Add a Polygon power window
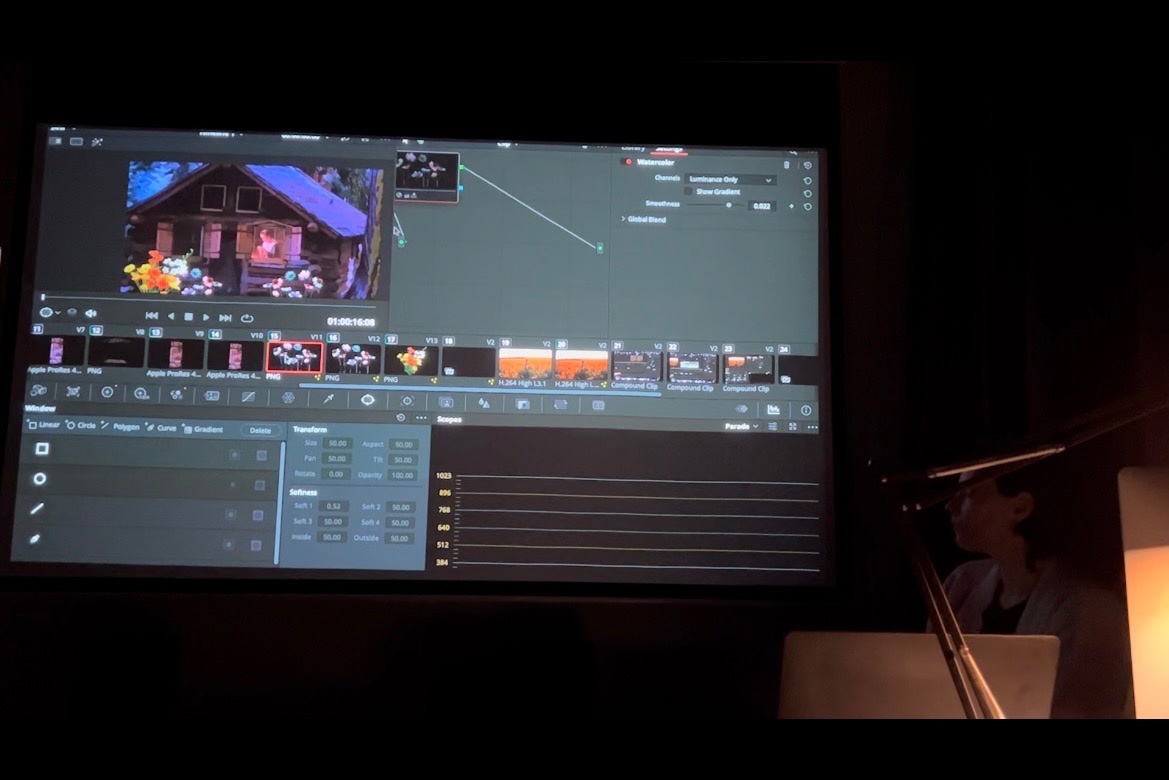This screenshot has height=780, width=1169. [121, 427]
